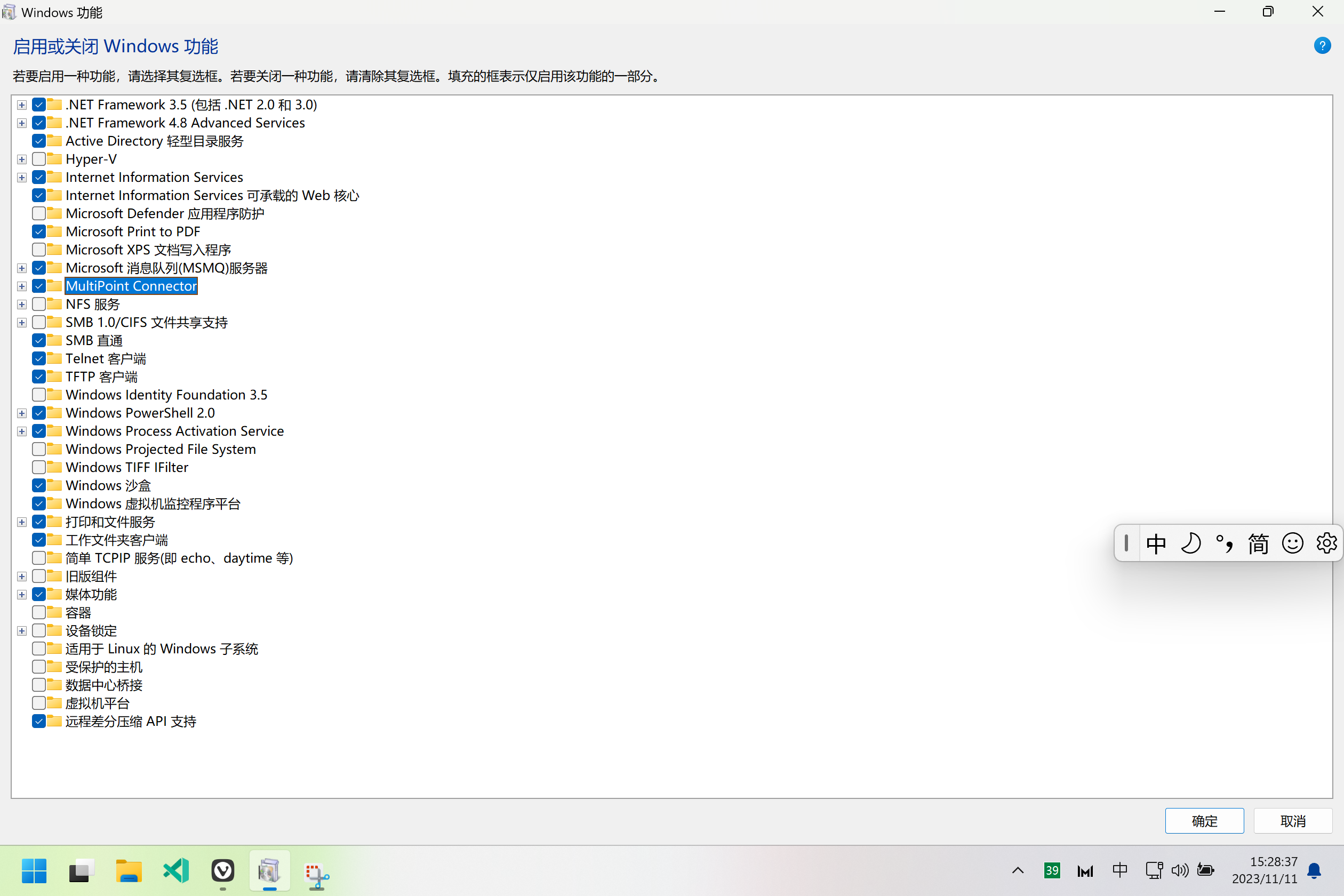1344x896 pixels.
Task: Expand the SMB 1.0/CIFS 文件共享支持 node
Action: click(x=22, y=322)
